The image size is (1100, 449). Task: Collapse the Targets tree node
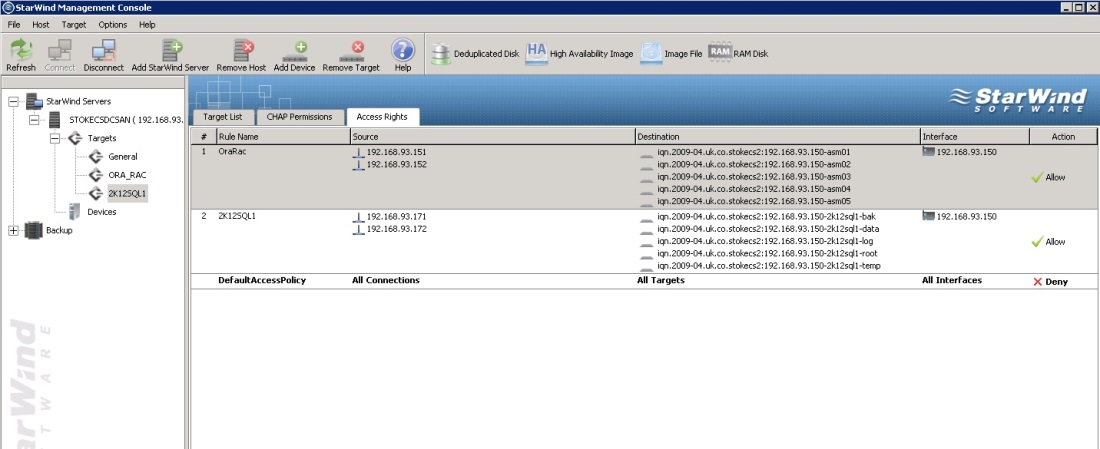tap(55, 138)
